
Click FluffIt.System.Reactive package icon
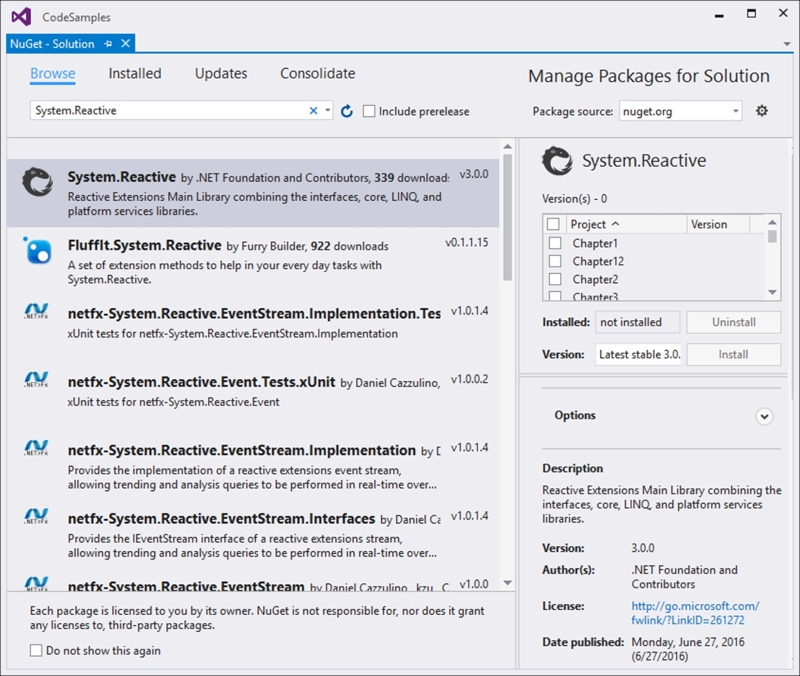click(x=37, y=251)
